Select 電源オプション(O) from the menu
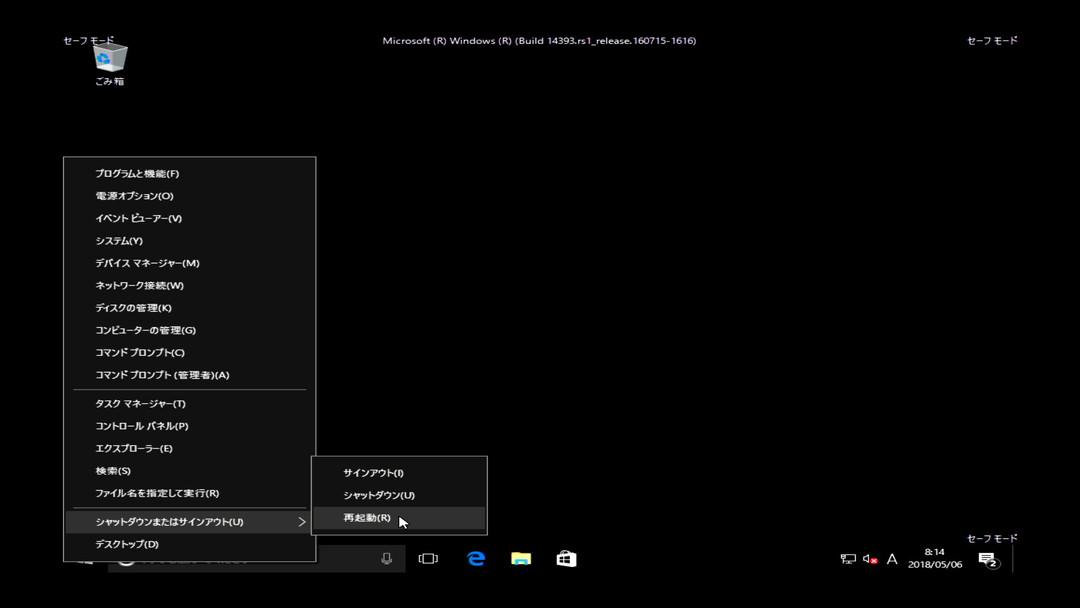 134,196
